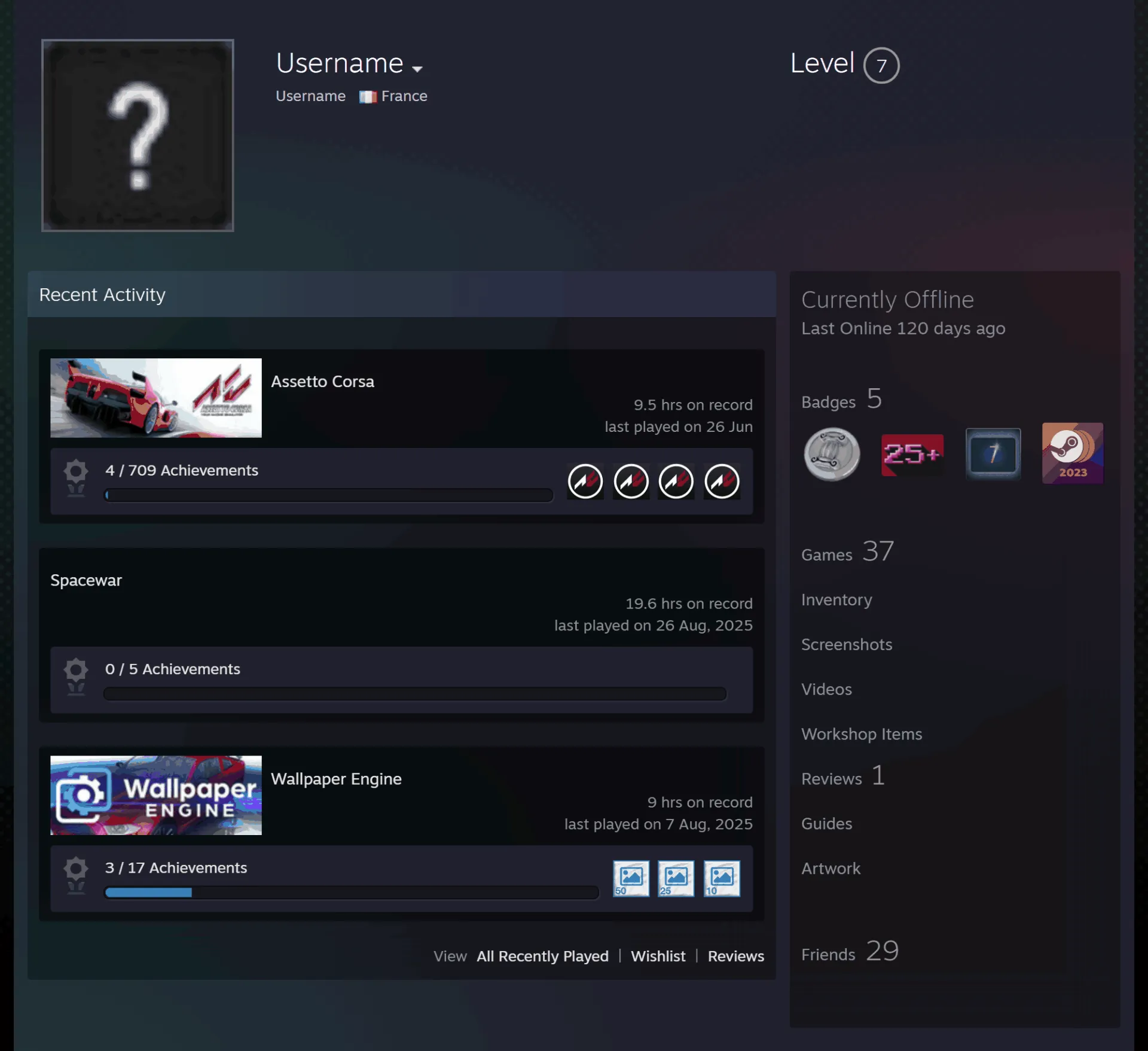This screenshot has height=1051, width=1148.
Task: Open the Wishlist link
Action: tap(658, 956)
